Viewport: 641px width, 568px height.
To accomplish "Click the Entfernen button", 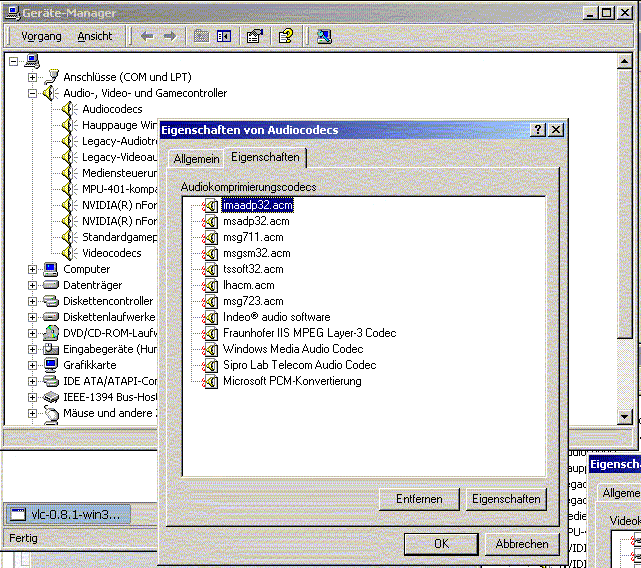I will (x=419, y=499).
